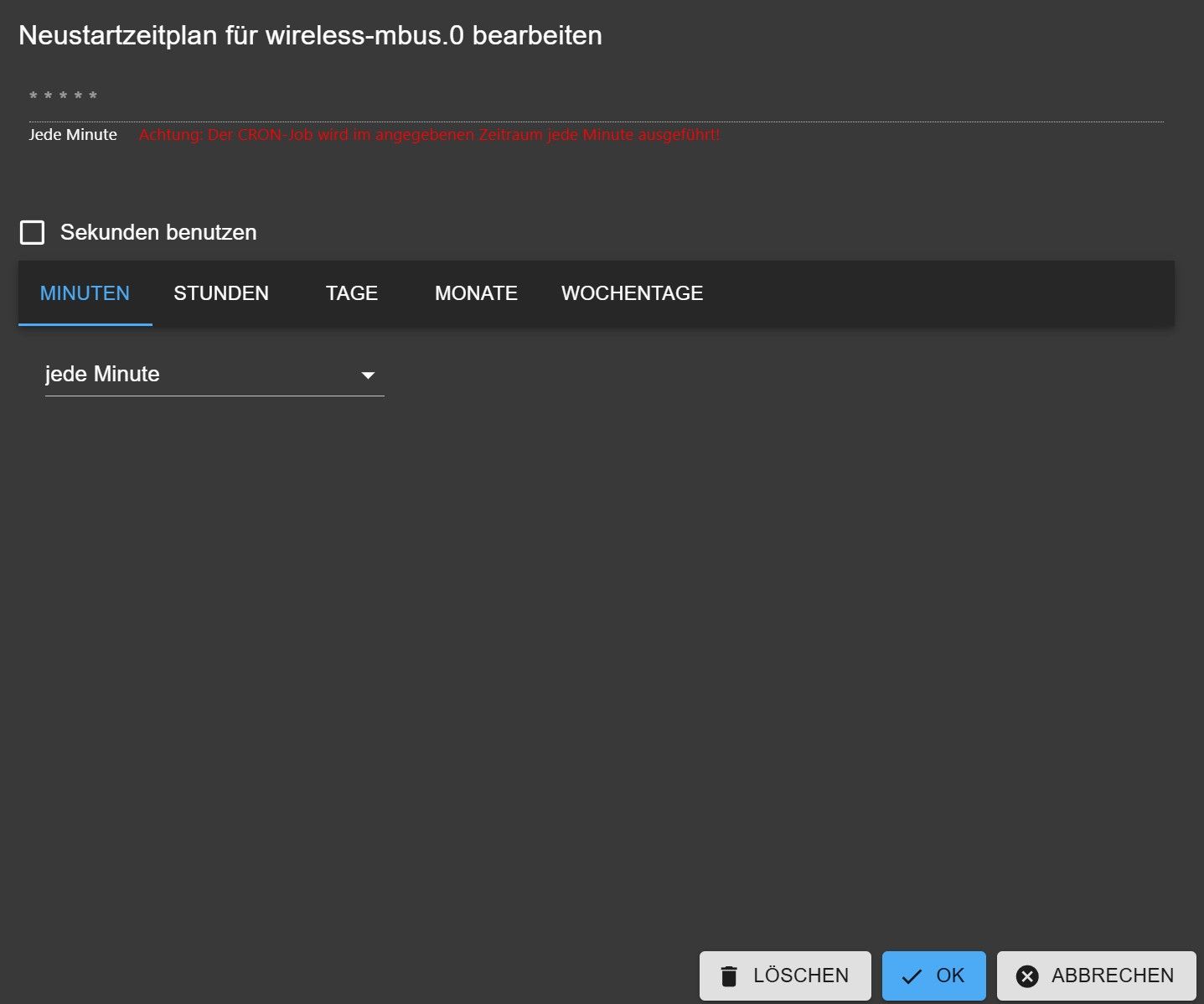Go to the MONATE tab
1204x1004 pixels.
476,293
